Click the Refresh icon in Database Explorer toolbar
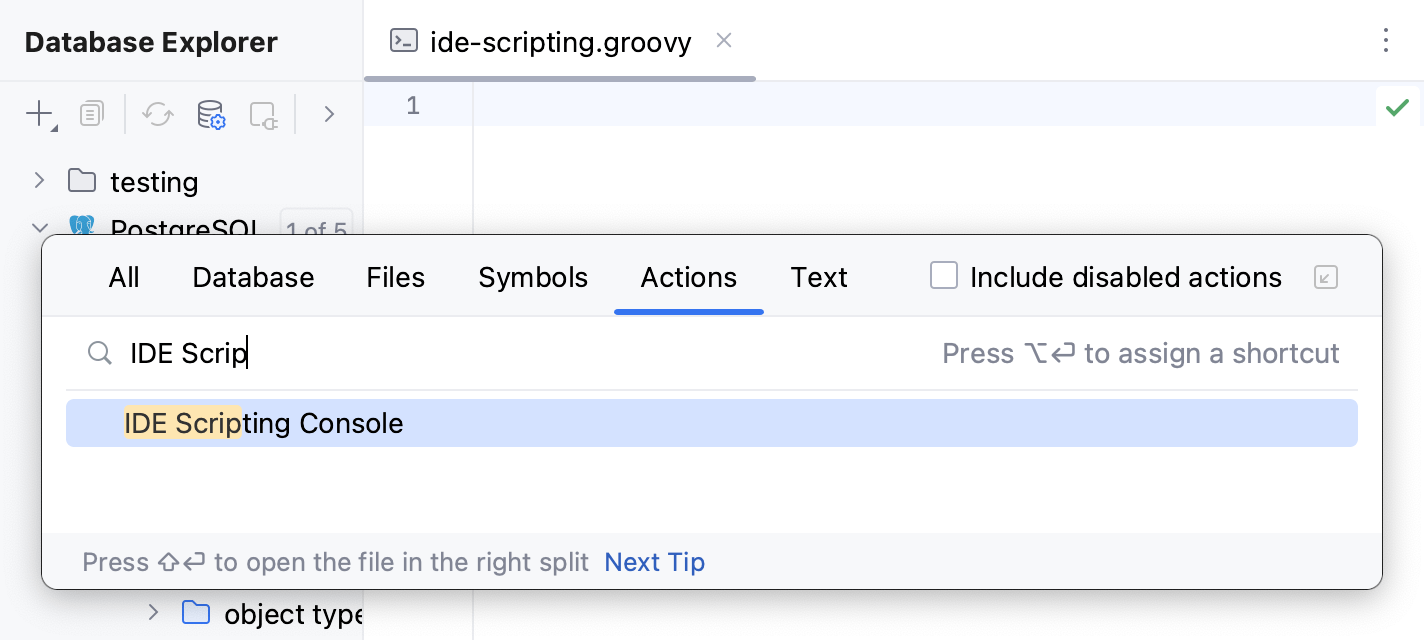This screenshot has width=1424, height=640. coord(158,114)
